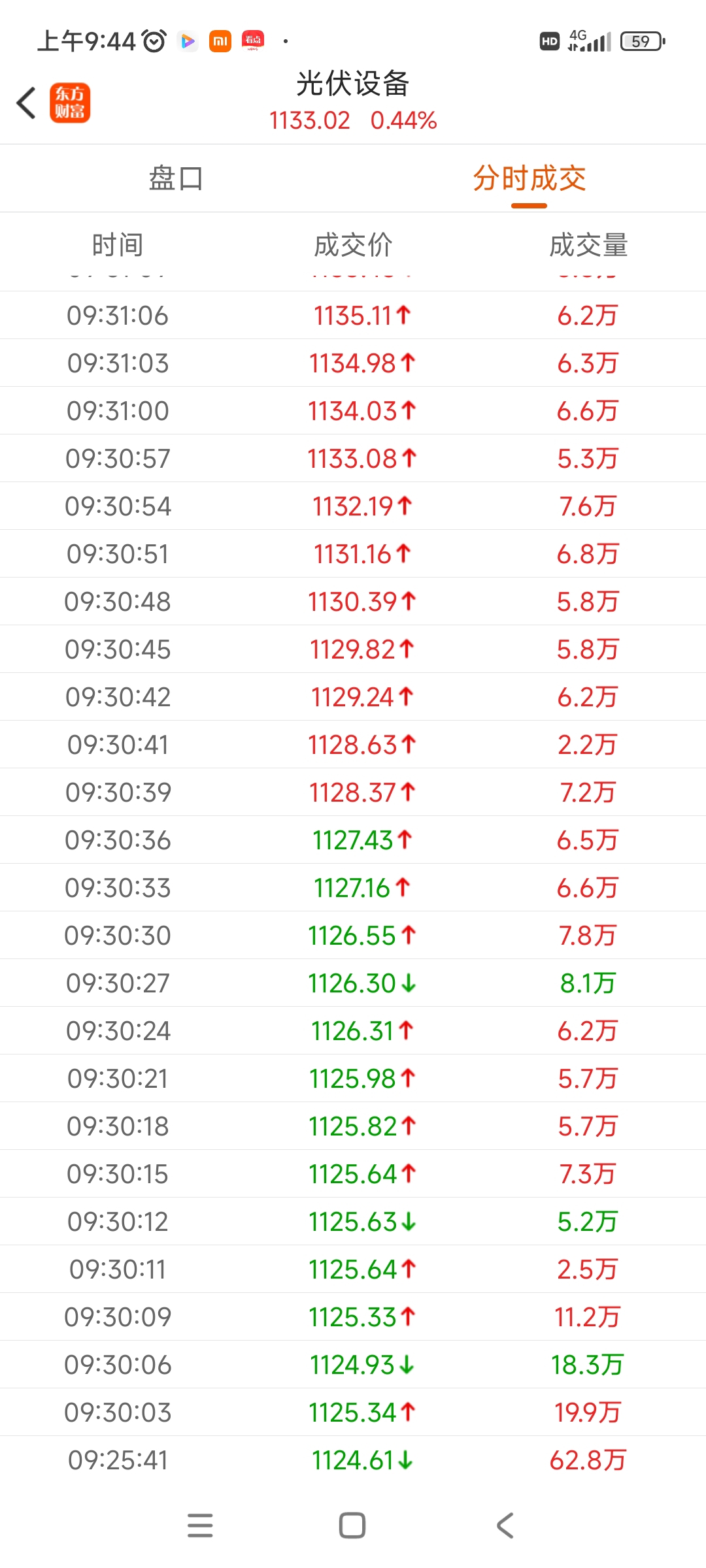This screenshot has height=1568, width=706.
Task: Switch to the 盘口 tab
Action: pyautogui.click(x=176, y=178)
